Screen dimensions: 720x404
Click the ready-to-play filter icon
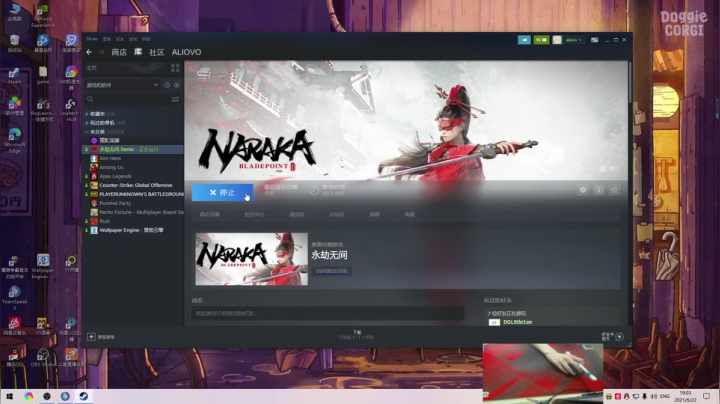coord(177,85)
